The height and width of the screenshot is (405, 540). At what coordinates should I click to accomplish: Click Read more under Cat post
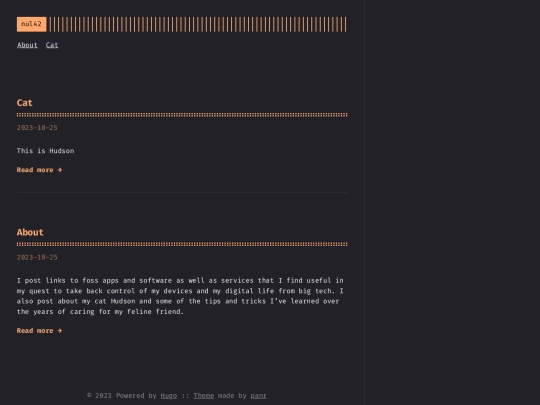[x=39, y=170]
